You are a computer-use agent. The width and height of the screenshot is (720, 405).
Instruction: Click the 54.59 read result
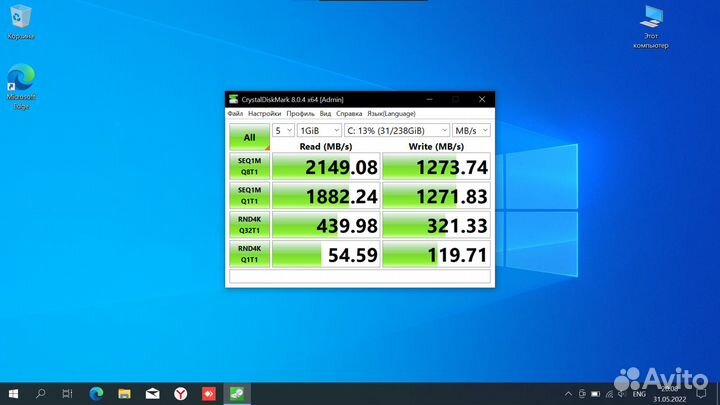[326, 254]
